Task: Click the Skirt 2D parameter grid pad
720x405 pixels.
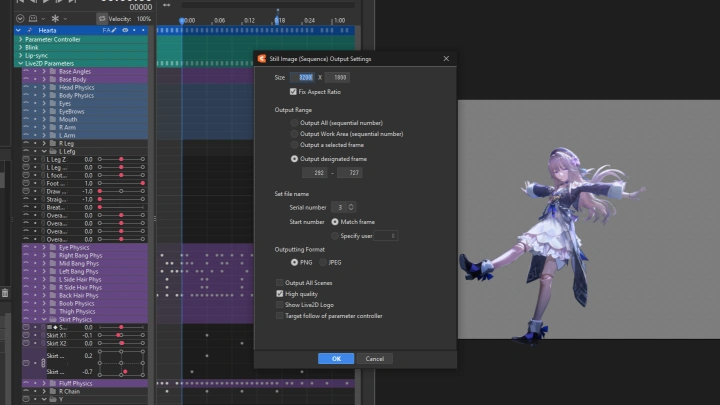Action: (x=121, y=363)
